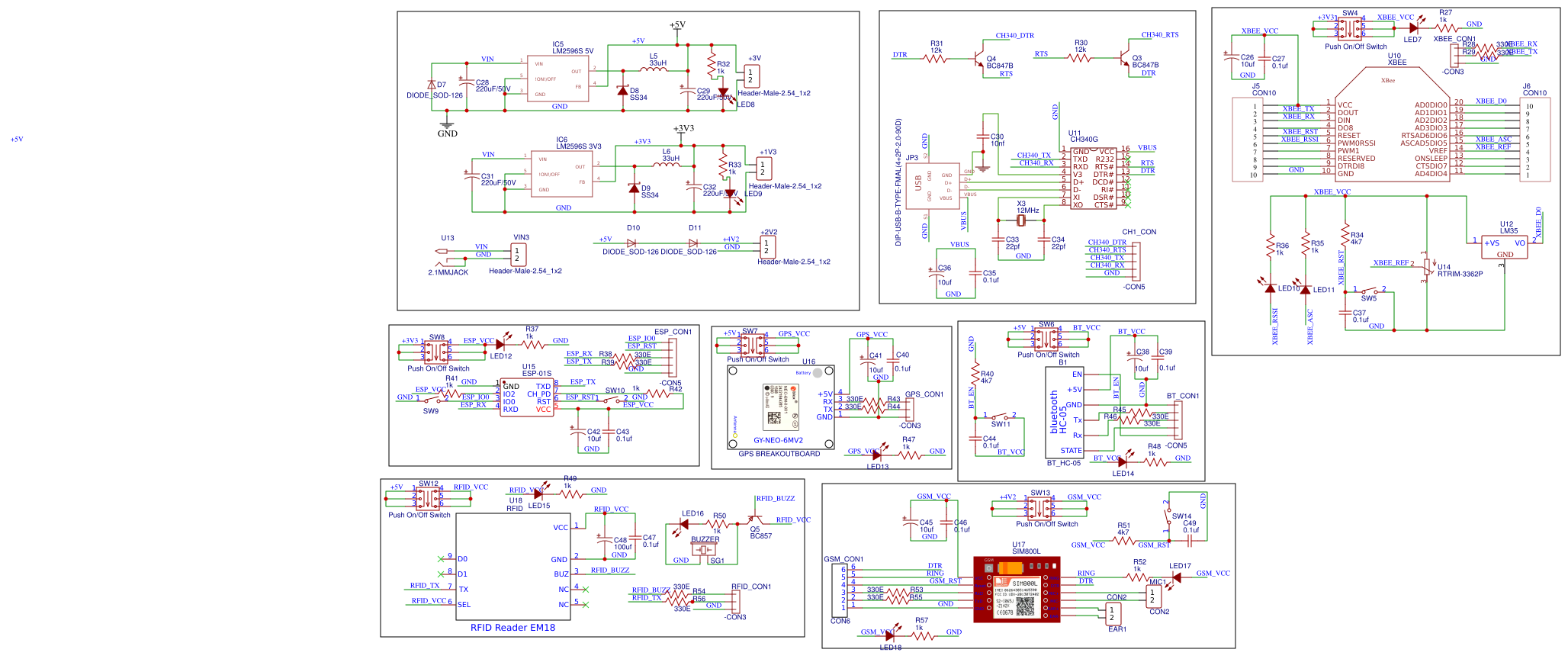Click the "+2V2" power label
Screen dimensions: 1568x659
(769, 232)
